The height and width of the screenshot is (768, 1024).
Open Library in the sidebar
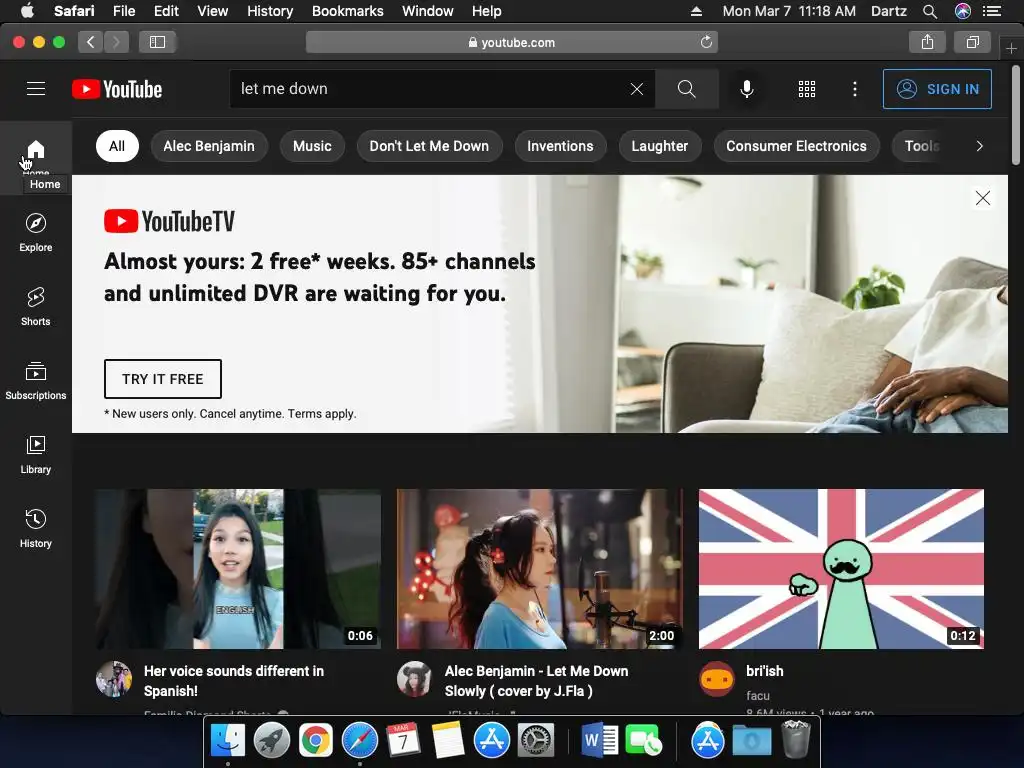(36, 454)
